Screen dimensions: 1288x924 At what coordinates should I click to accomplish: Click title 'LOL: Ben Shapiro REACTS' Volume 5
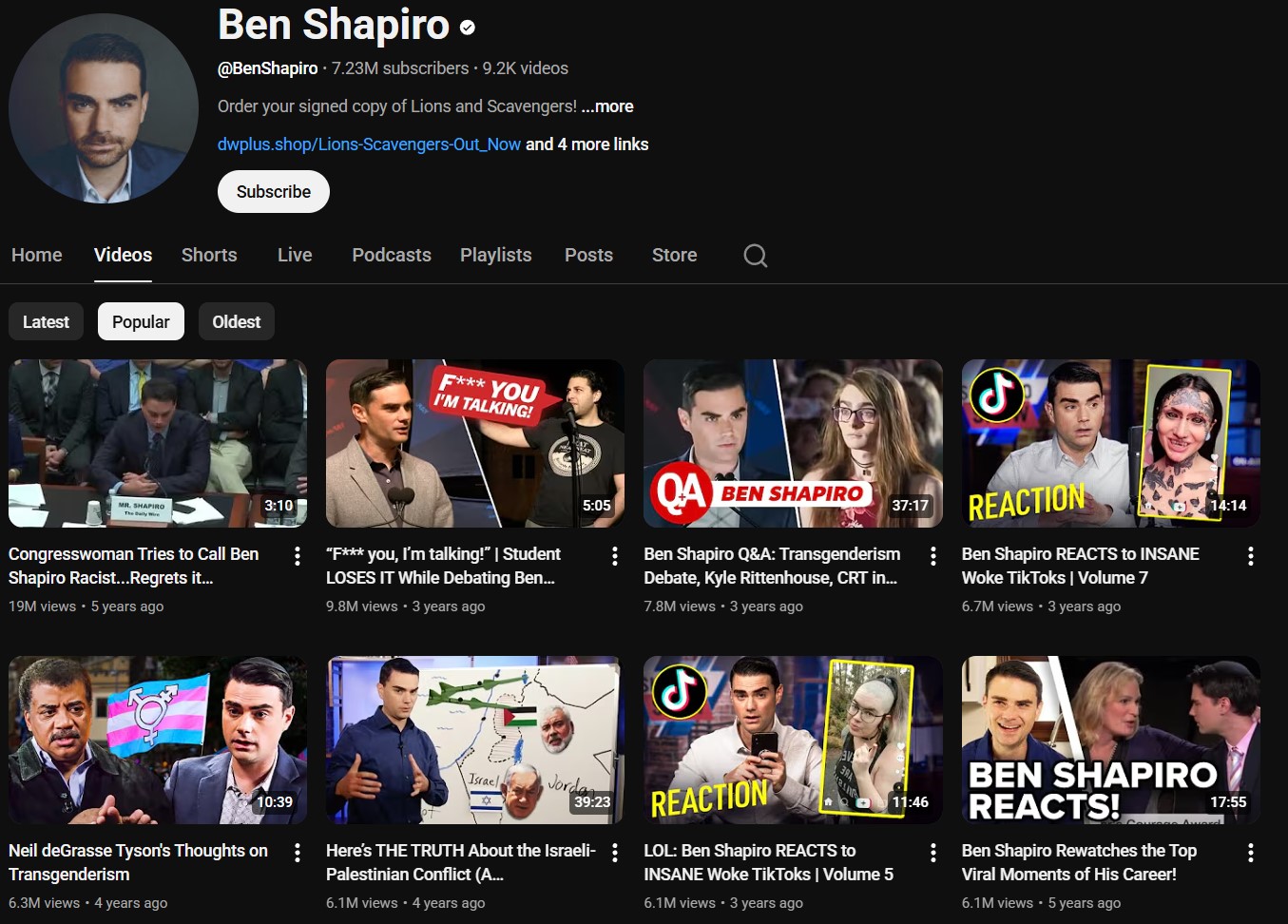tap(769, 862)
